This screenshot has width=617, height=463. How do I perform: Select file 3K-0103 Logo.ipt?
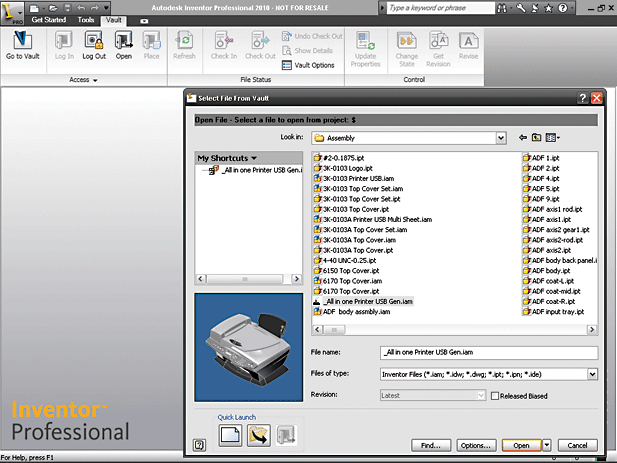pyautogui.click(x=344, y=168)
